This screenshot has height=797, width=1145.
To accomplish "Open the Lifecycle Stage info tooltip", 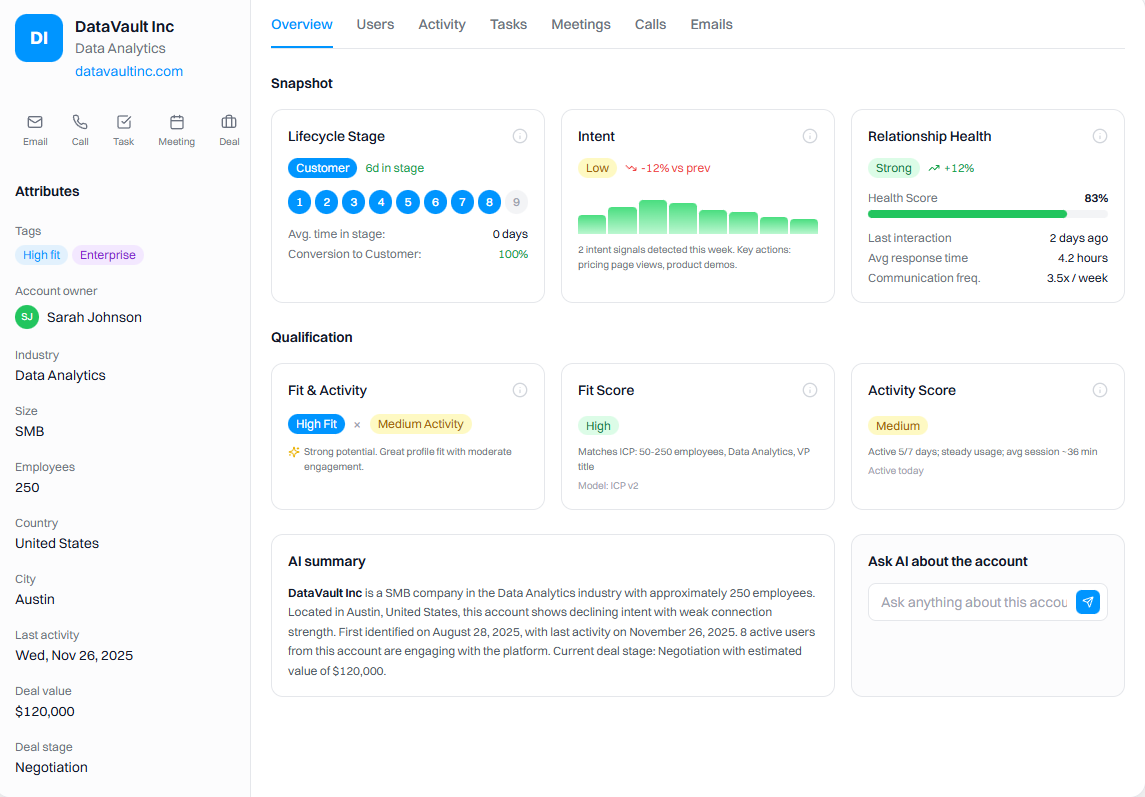I will pos(519,135).
